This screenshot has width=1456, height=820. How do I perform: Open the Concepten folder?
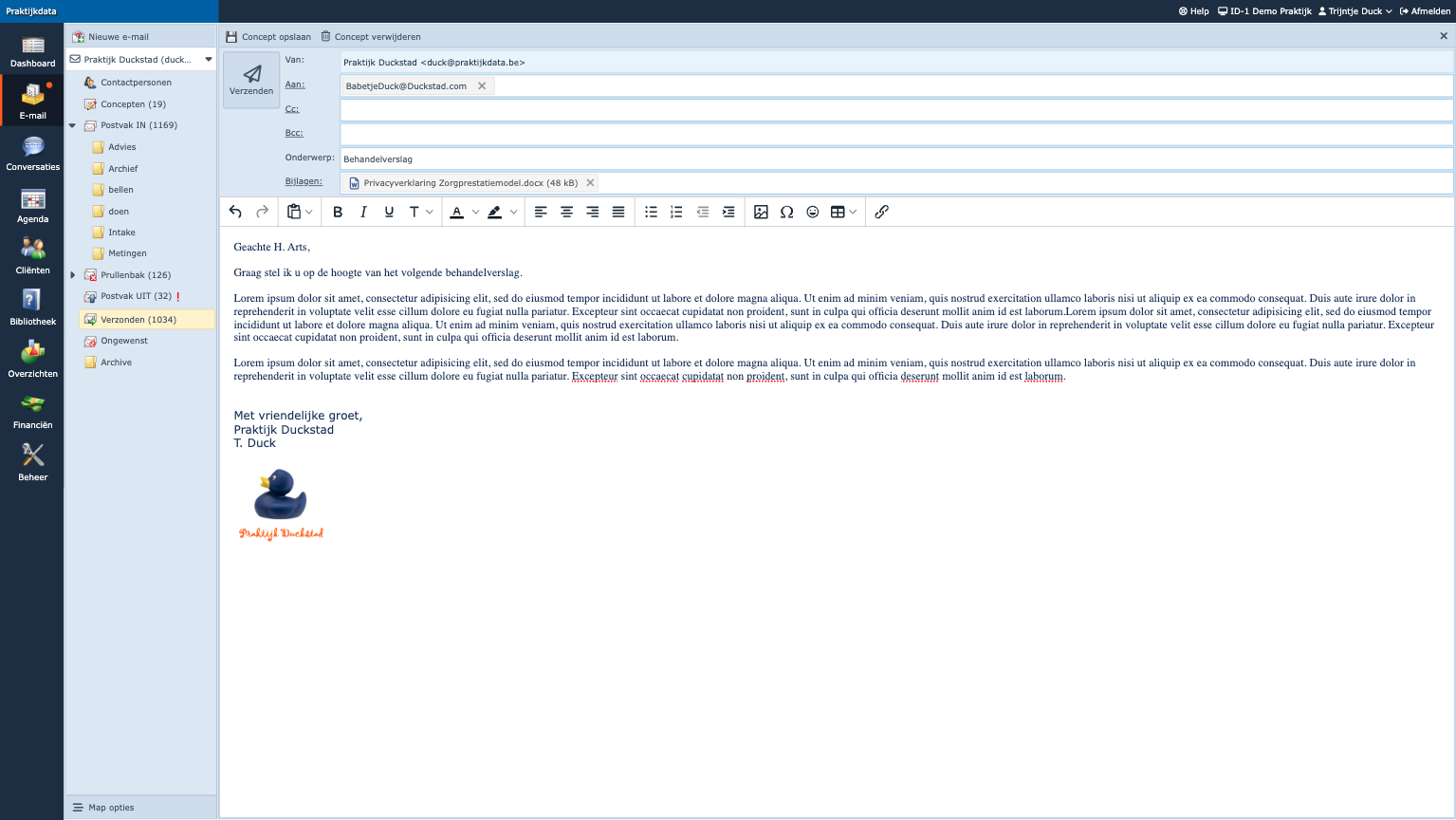[x=133, y=104]
